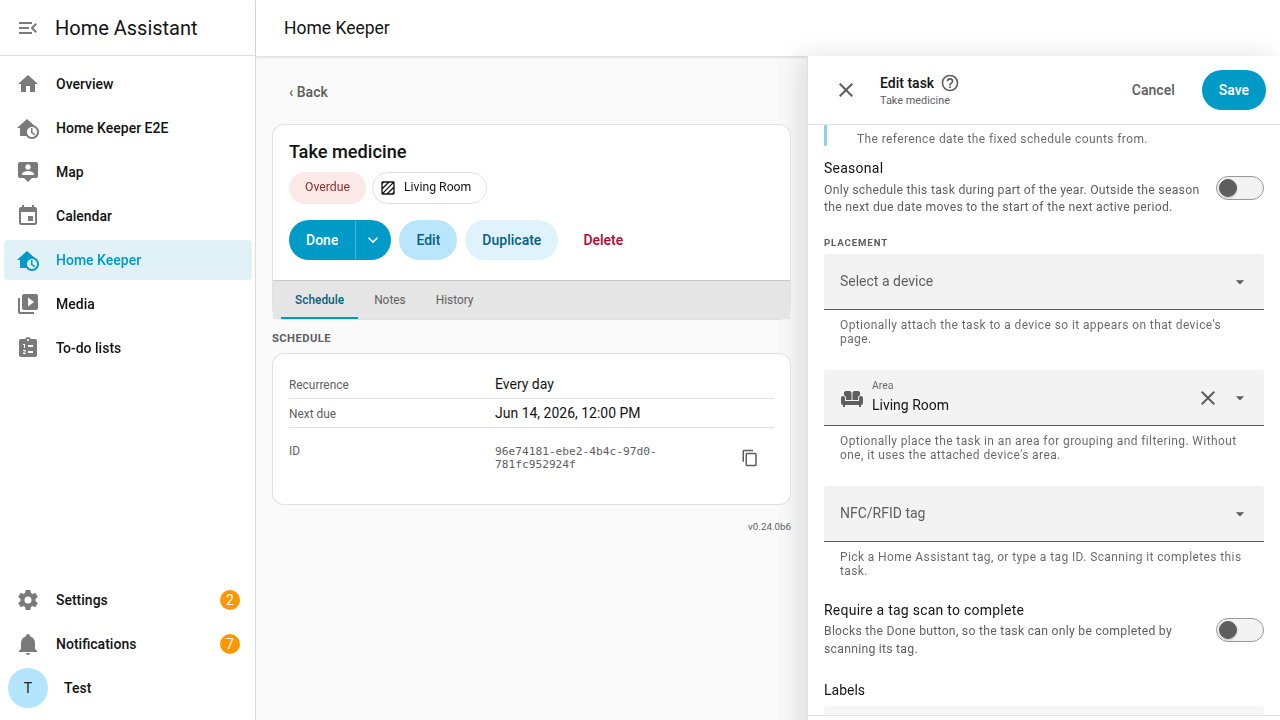The image size is (1280, 720).
Task: Click the Notifications badge showing 7
Action: tap(230, 644)
